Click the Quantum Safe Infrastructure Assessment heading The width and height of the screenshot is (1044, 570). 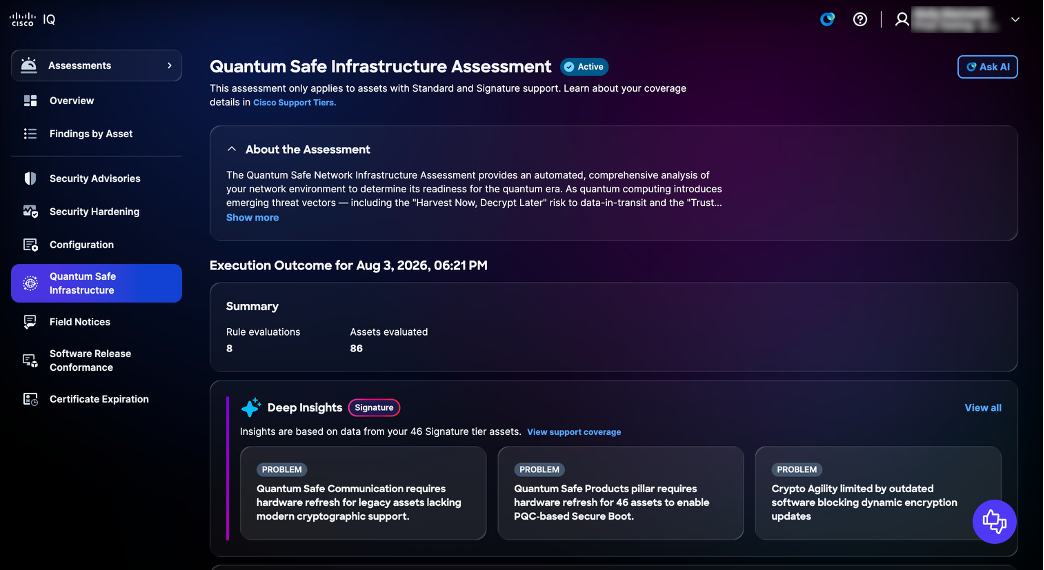point(380,67)
